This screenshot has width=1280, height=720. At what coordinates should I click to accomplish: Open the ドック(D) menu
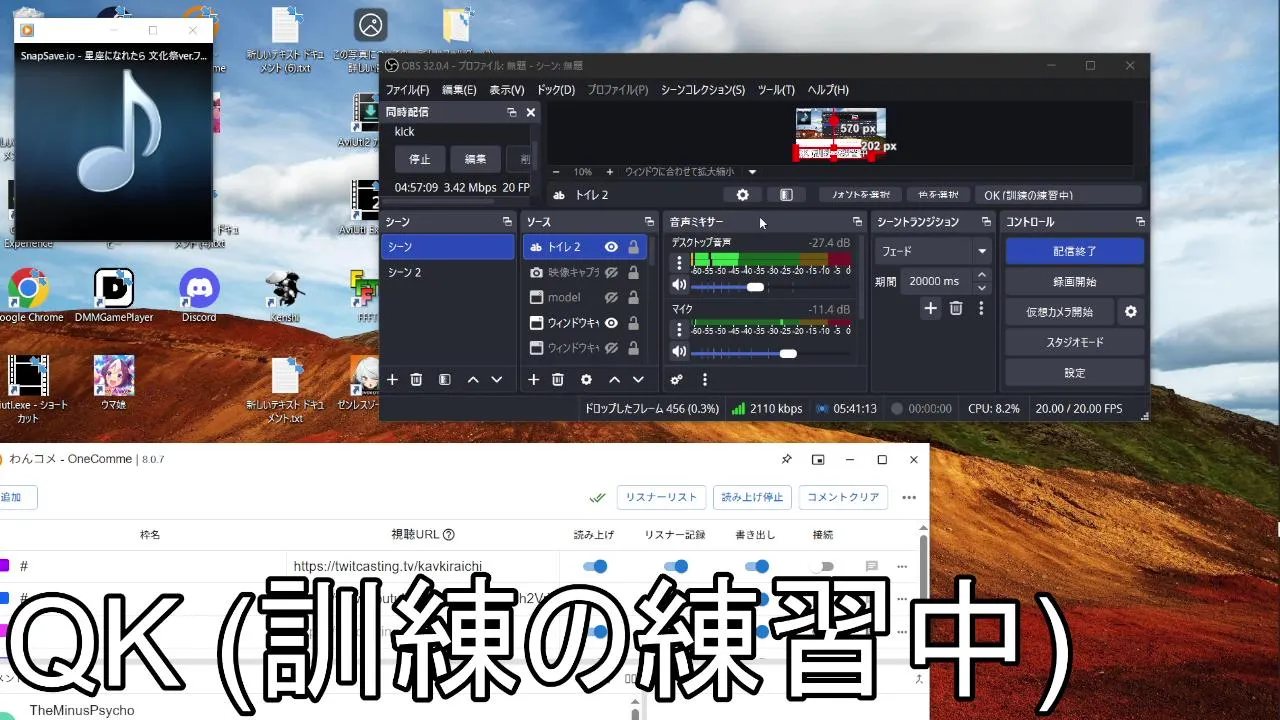click(556, 90)
